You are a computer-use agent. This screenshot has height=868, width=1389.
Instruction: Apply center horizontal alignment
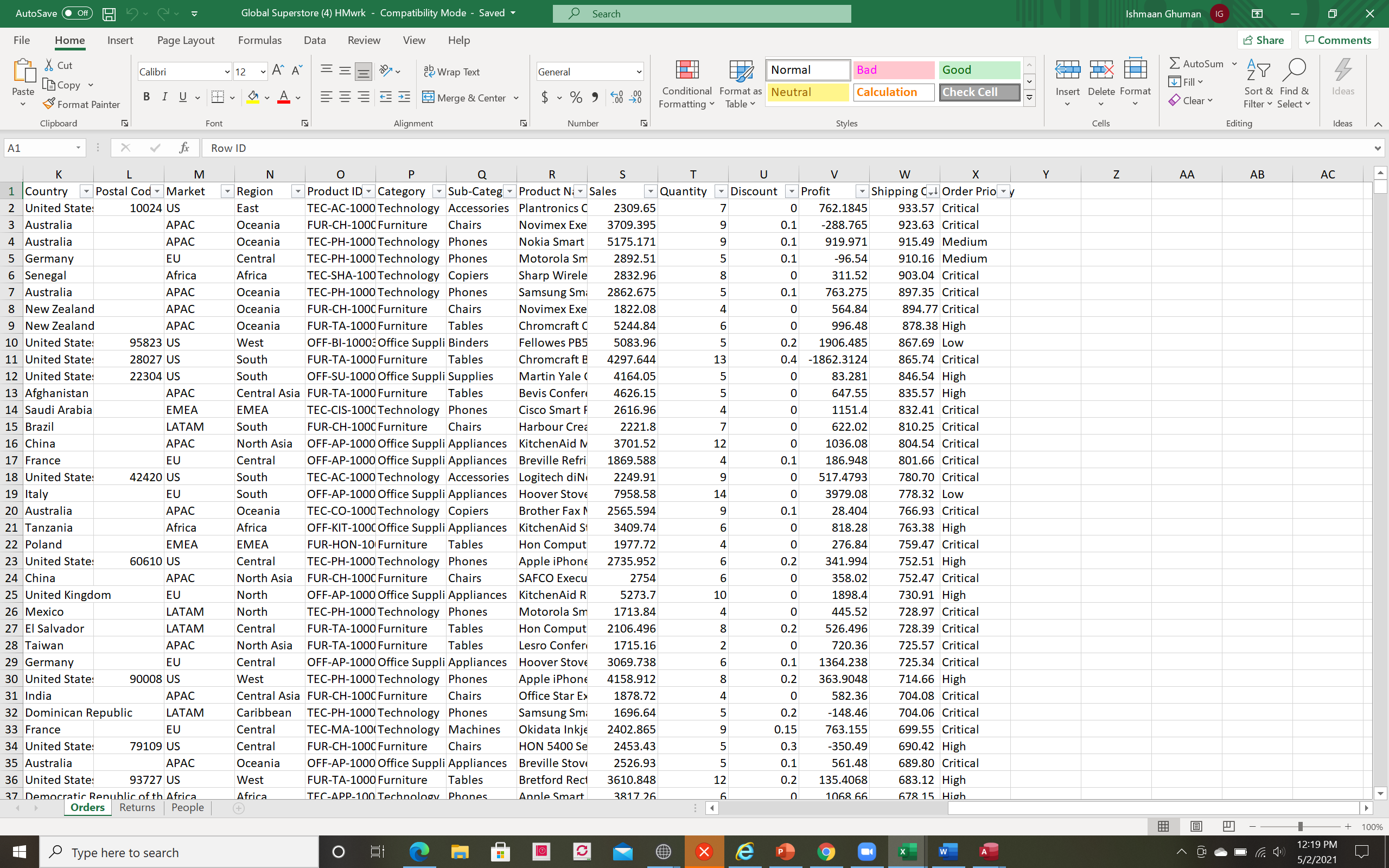point(345,97)
